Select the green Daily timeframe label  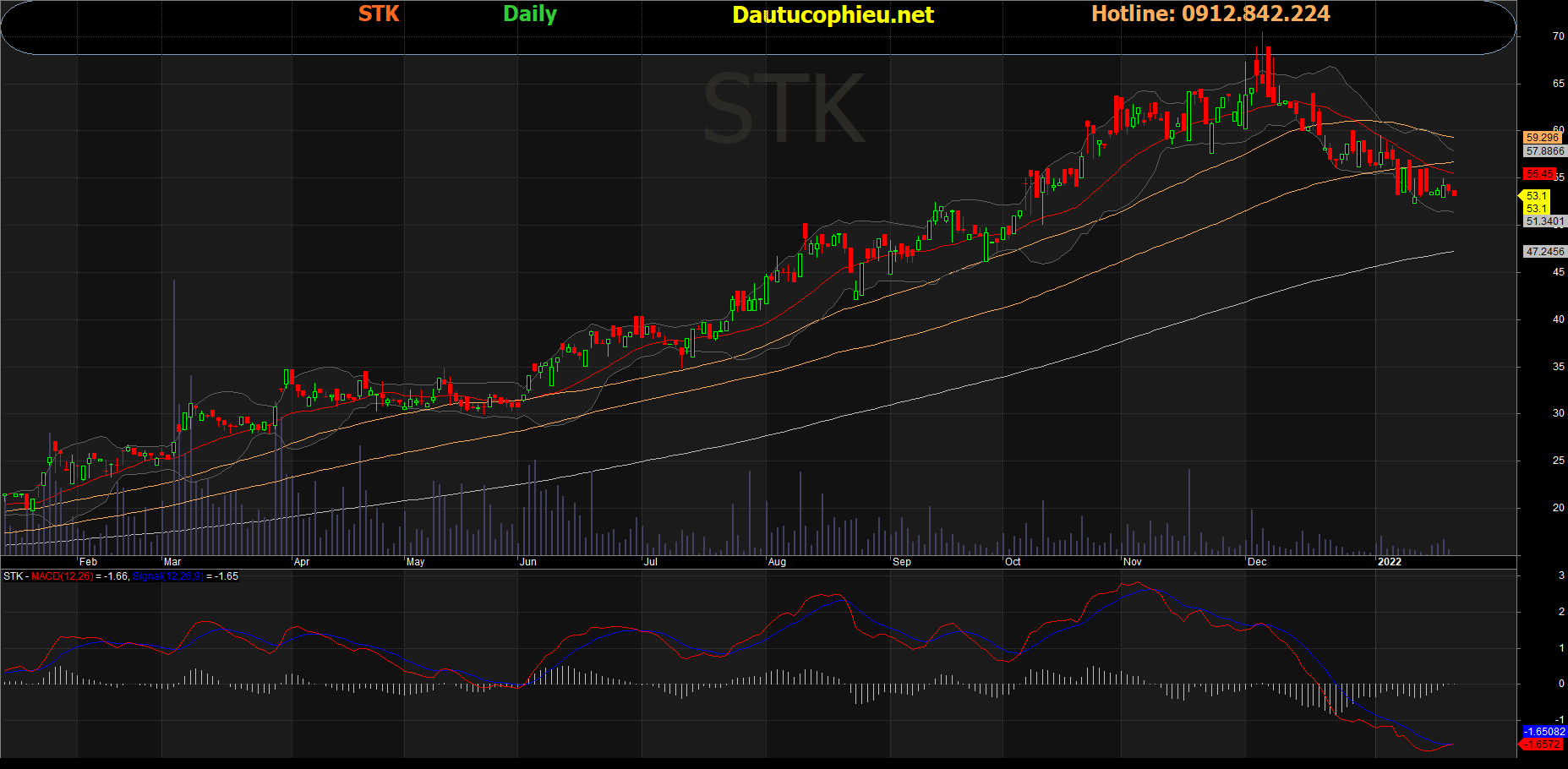530,14
